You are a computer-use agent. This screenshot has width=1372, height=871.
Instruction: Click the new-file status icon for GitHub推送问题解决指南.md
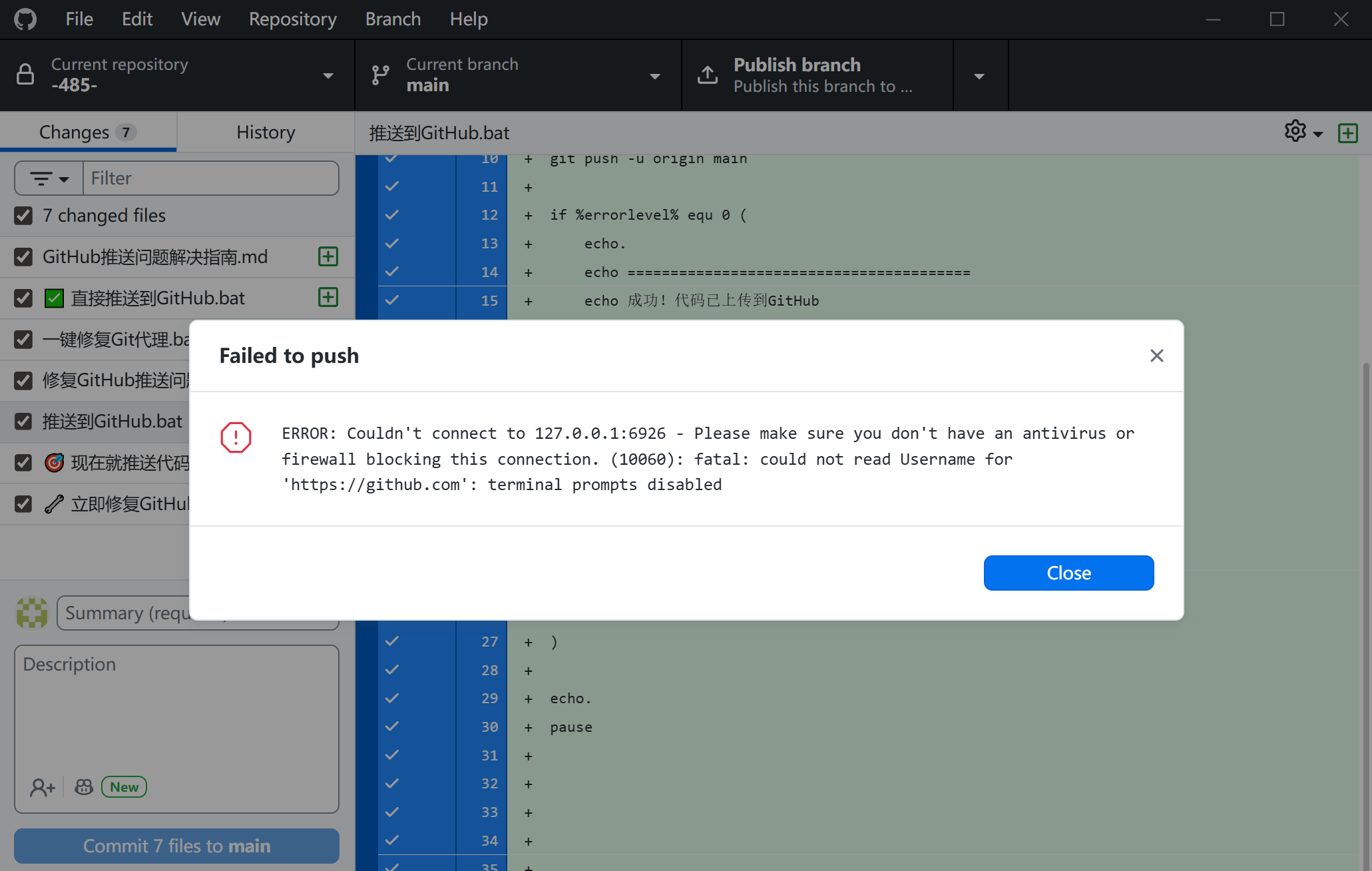click(328, 256)
